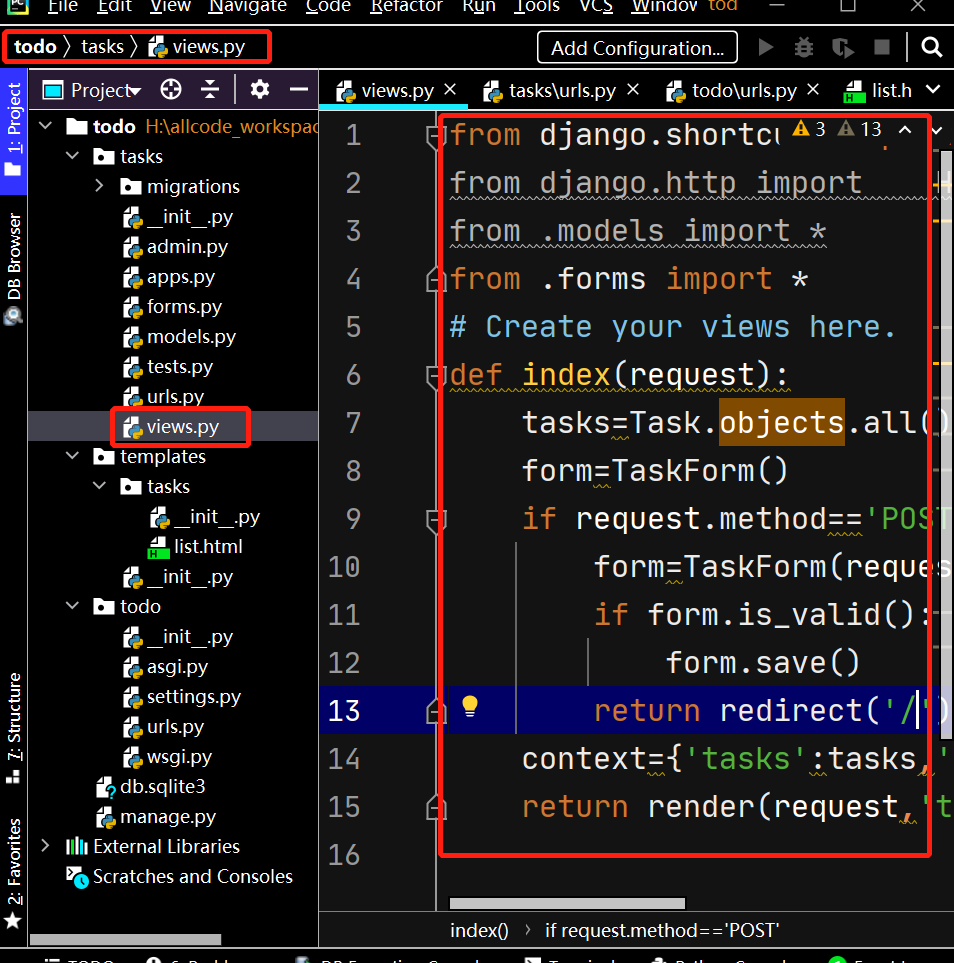Jump to previous highlighted error arrow

[905, 130]
